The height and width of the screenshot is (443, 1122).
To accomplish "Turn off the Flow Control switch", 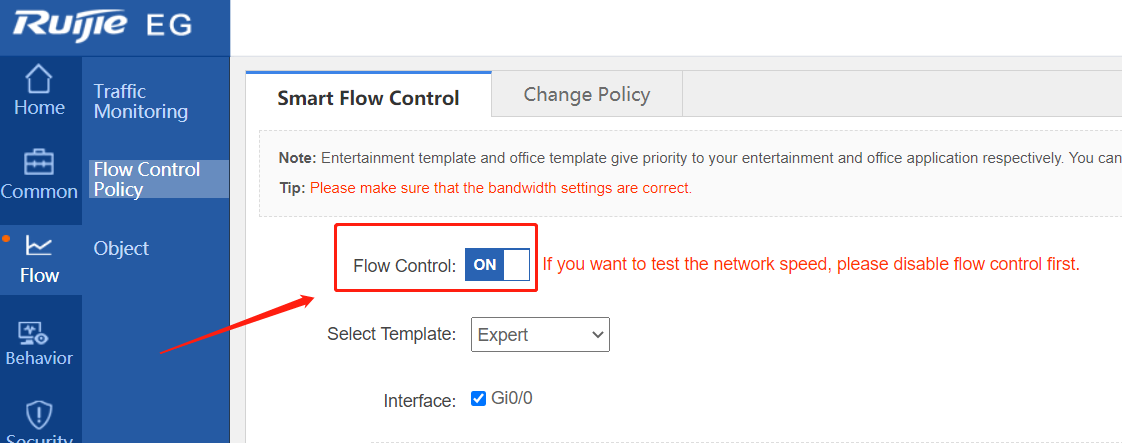I will tap(497, 265).
